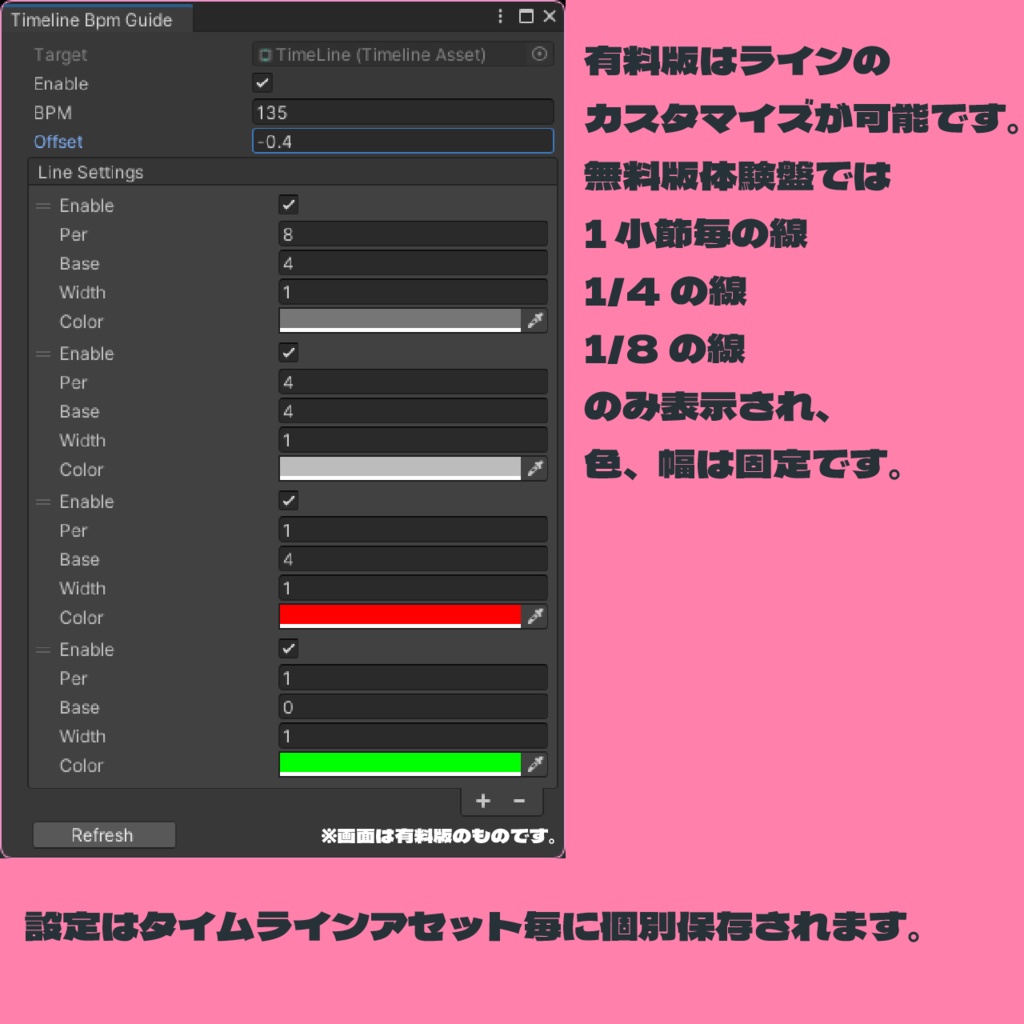Pick color with eyedropper for Per 8 line
The width and height of the screenshot is (1024, 1024).
[x=536, y=321]
